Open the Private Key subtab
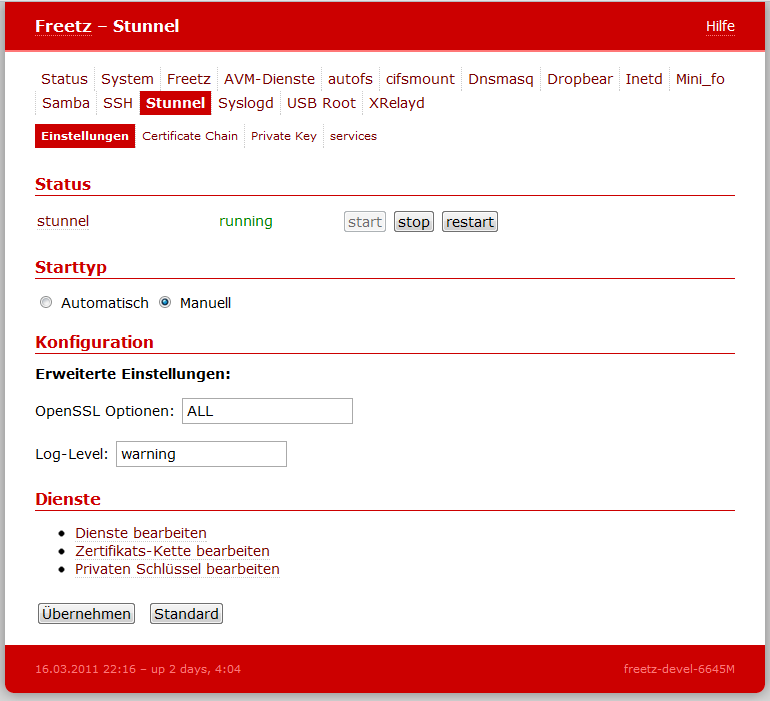This screenshot has width=770, height=701. click(x=283, y=136)
